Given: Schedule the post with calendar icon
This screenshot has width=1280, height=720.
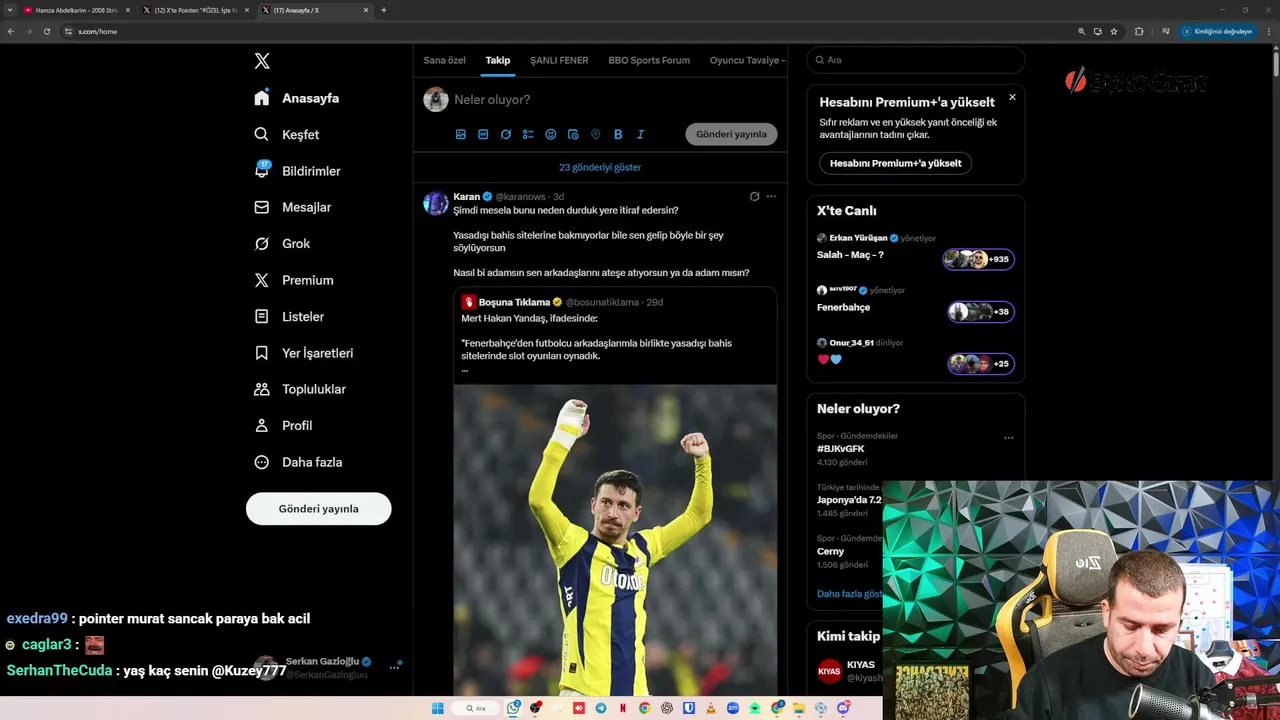Looking at the screenshot, I should 573,134.
